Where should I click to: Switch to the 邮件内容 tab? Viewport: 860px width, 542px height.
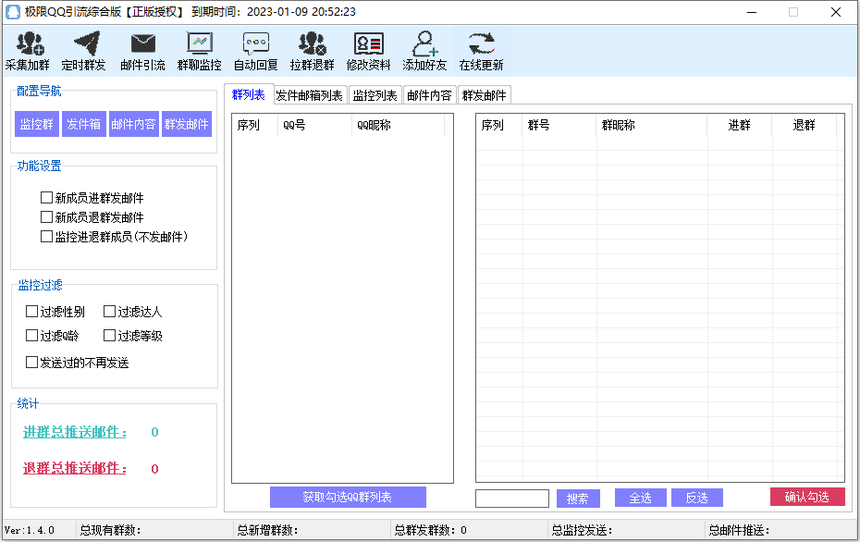(429, 95)
